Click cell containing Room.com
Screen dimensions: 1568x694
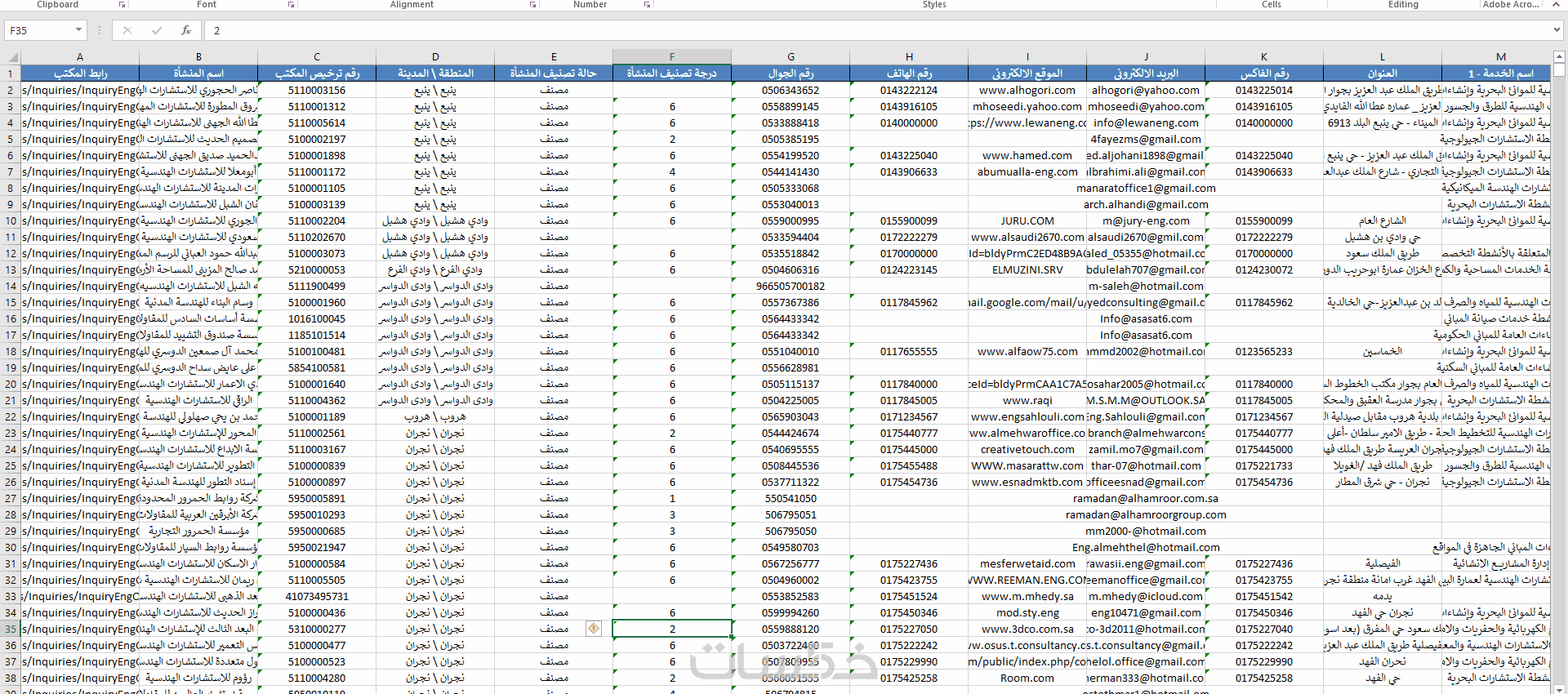pyautogui.click(x=1027, y=678)
